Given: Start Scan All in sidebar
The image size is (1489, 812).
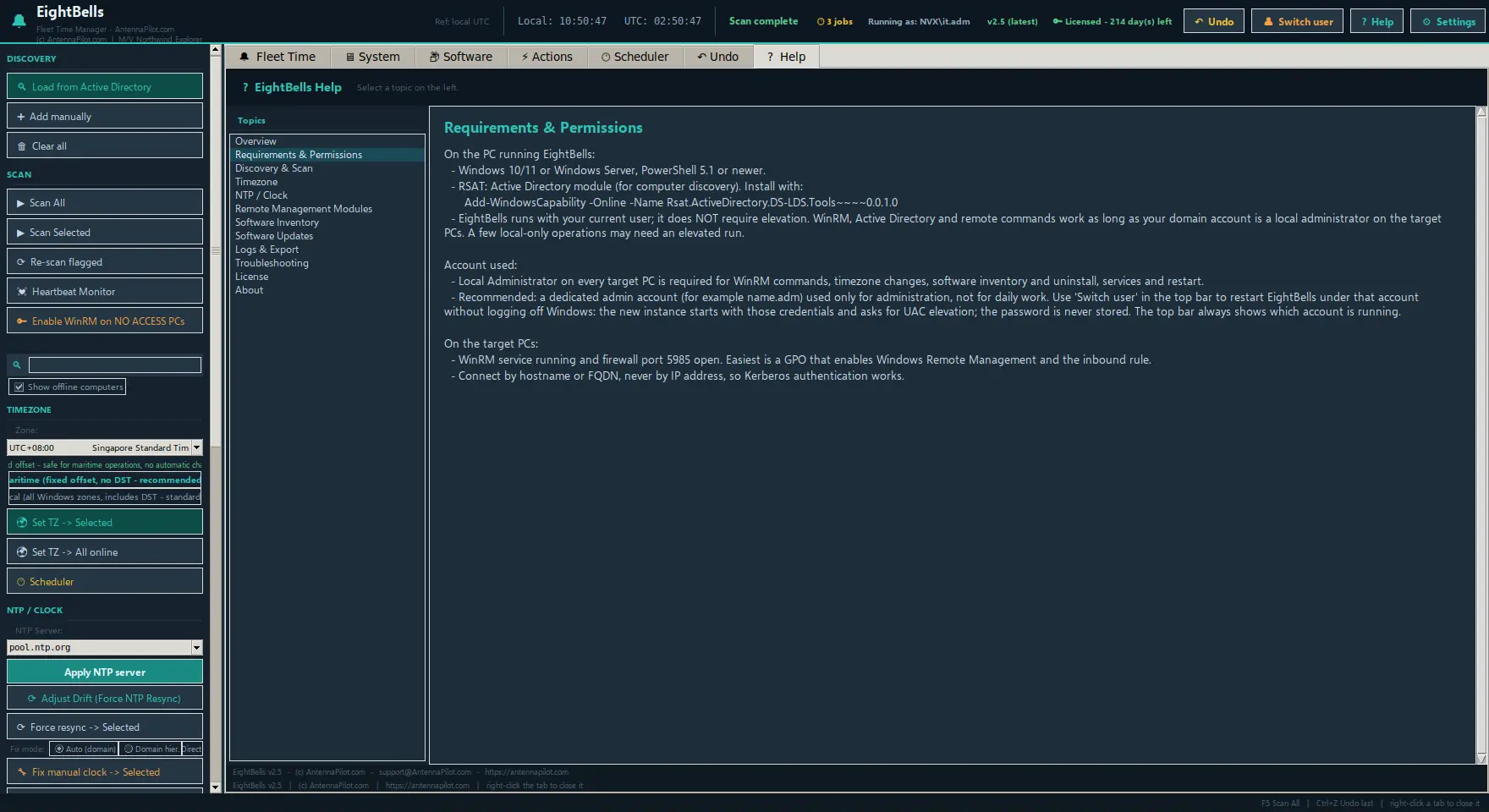Looking at the screenshot, I should (105, 202).
